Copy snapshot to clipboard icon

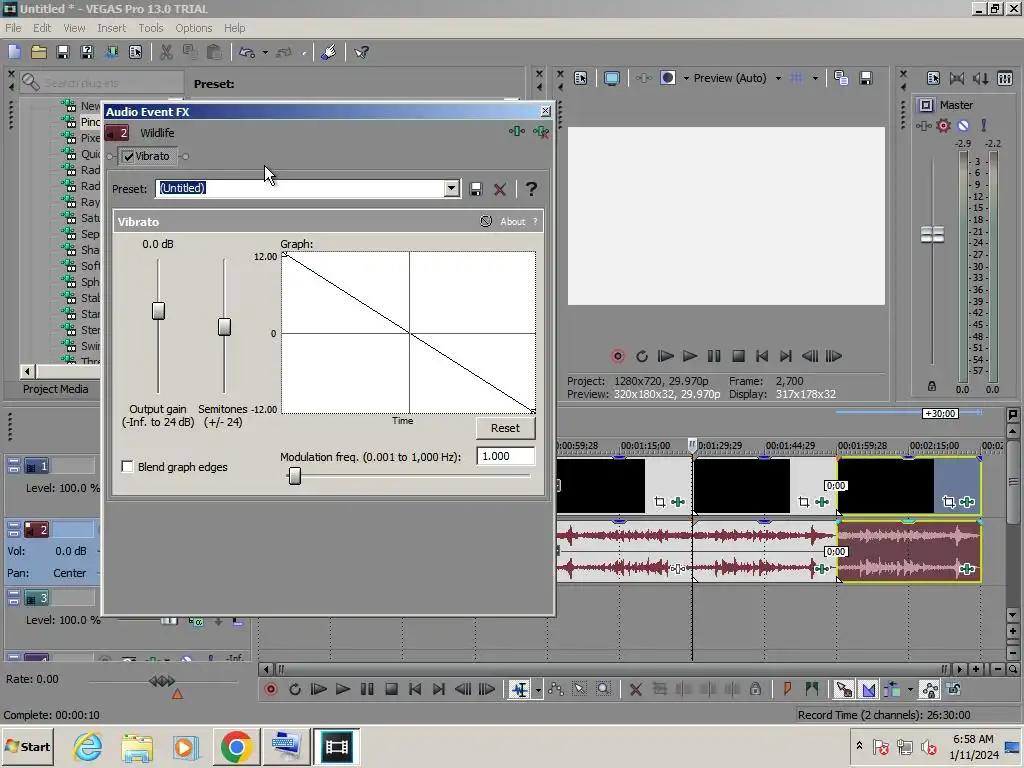841,78
